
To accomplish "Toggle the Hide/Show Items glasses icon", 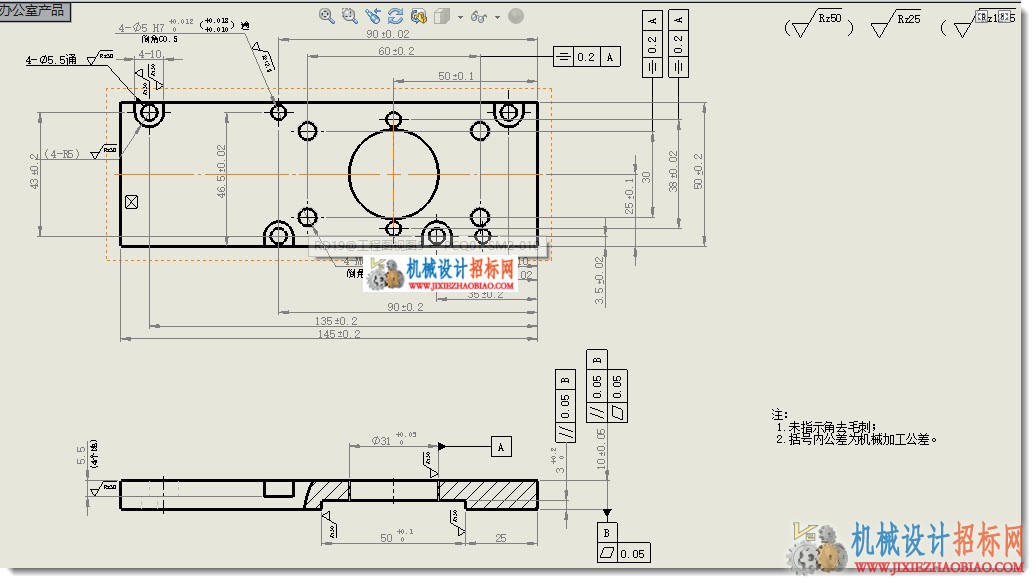I will point(478,17).
